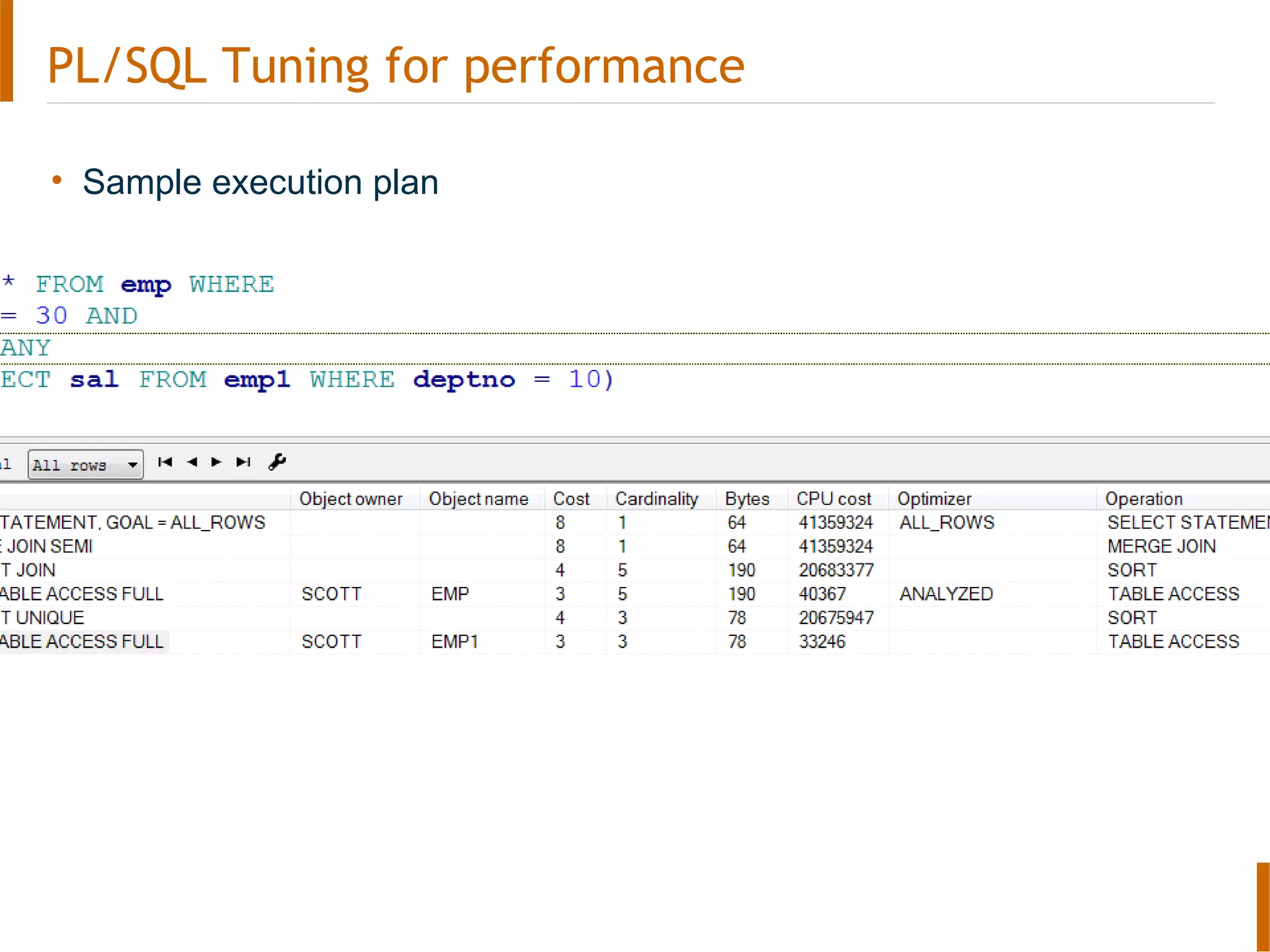Click the ANY keyword in the SQL editor

tap(25, 348)
